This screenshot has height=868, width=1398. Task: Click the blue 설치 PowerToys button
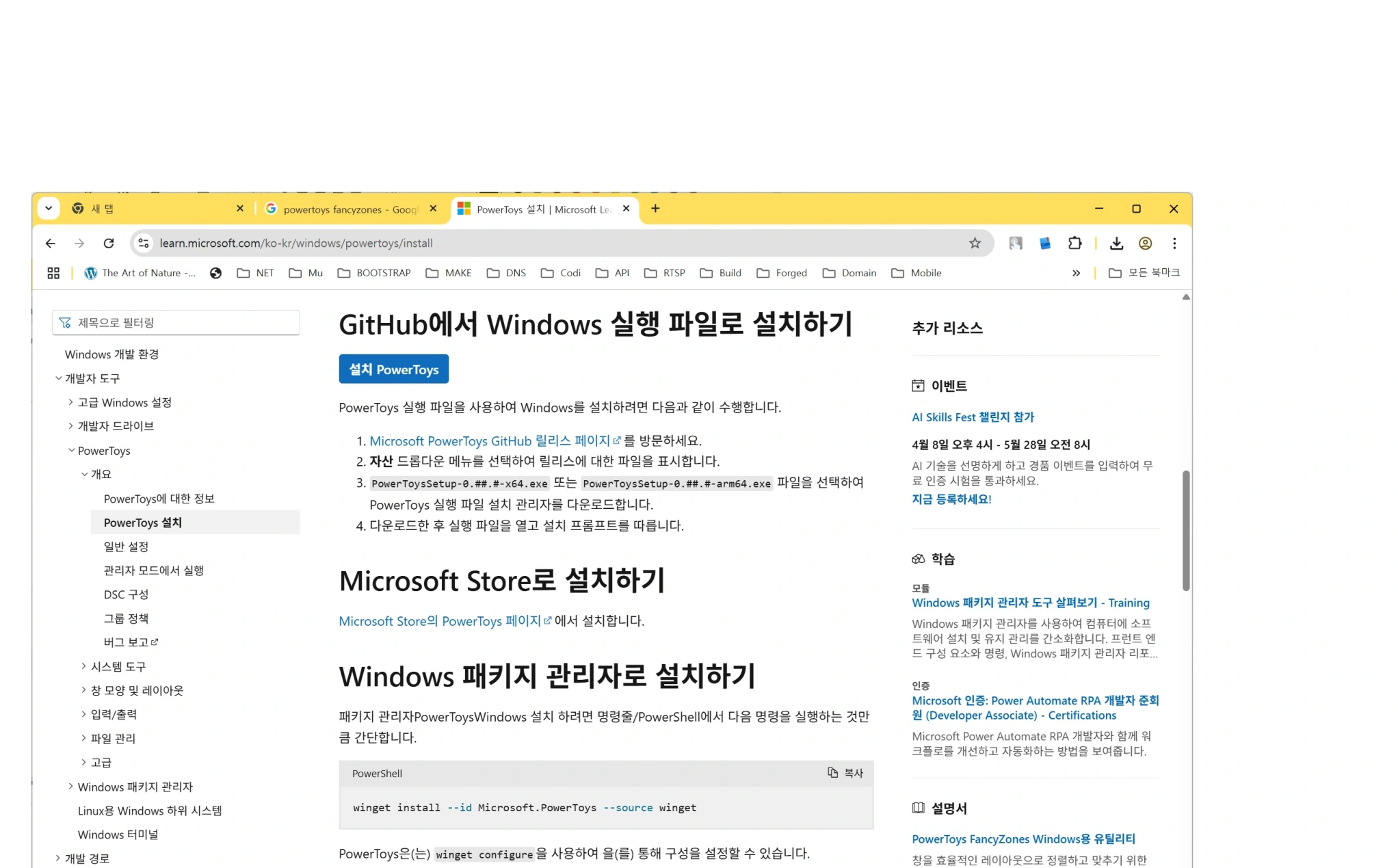coord(393,369)
